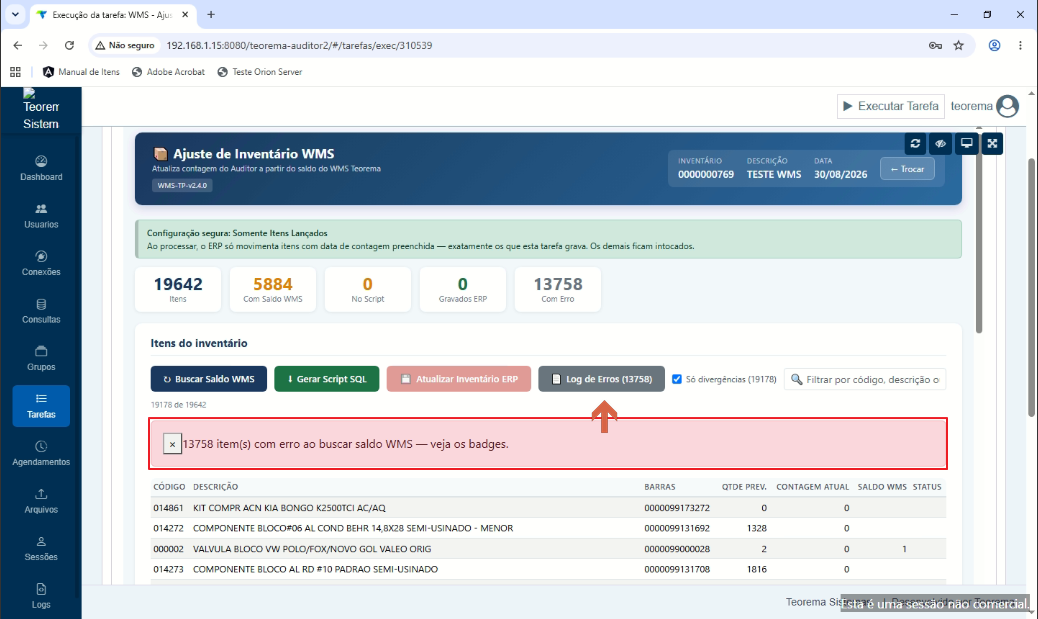Click the Buscar Saldo WMS button
Screen dimensions: 1038x619
pyautogui.click(x=209, y=379)
